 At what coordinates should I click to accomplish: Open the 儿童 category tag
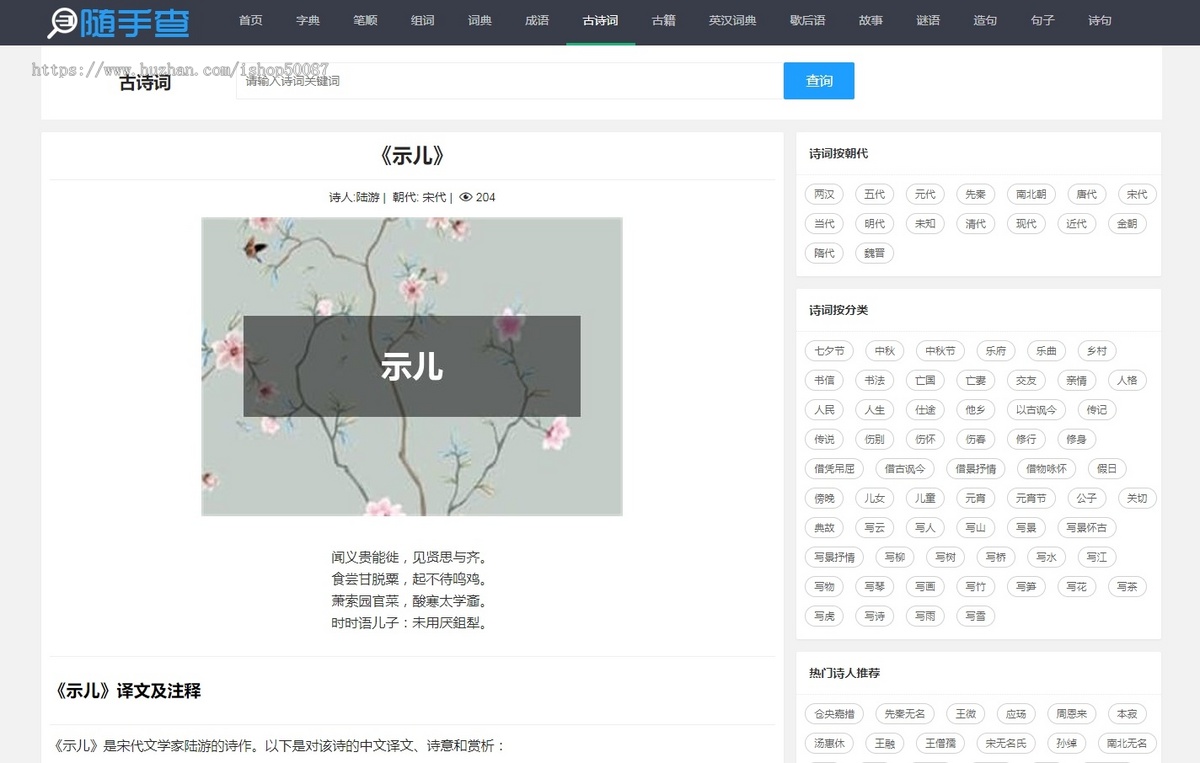(x=925, y=498)
